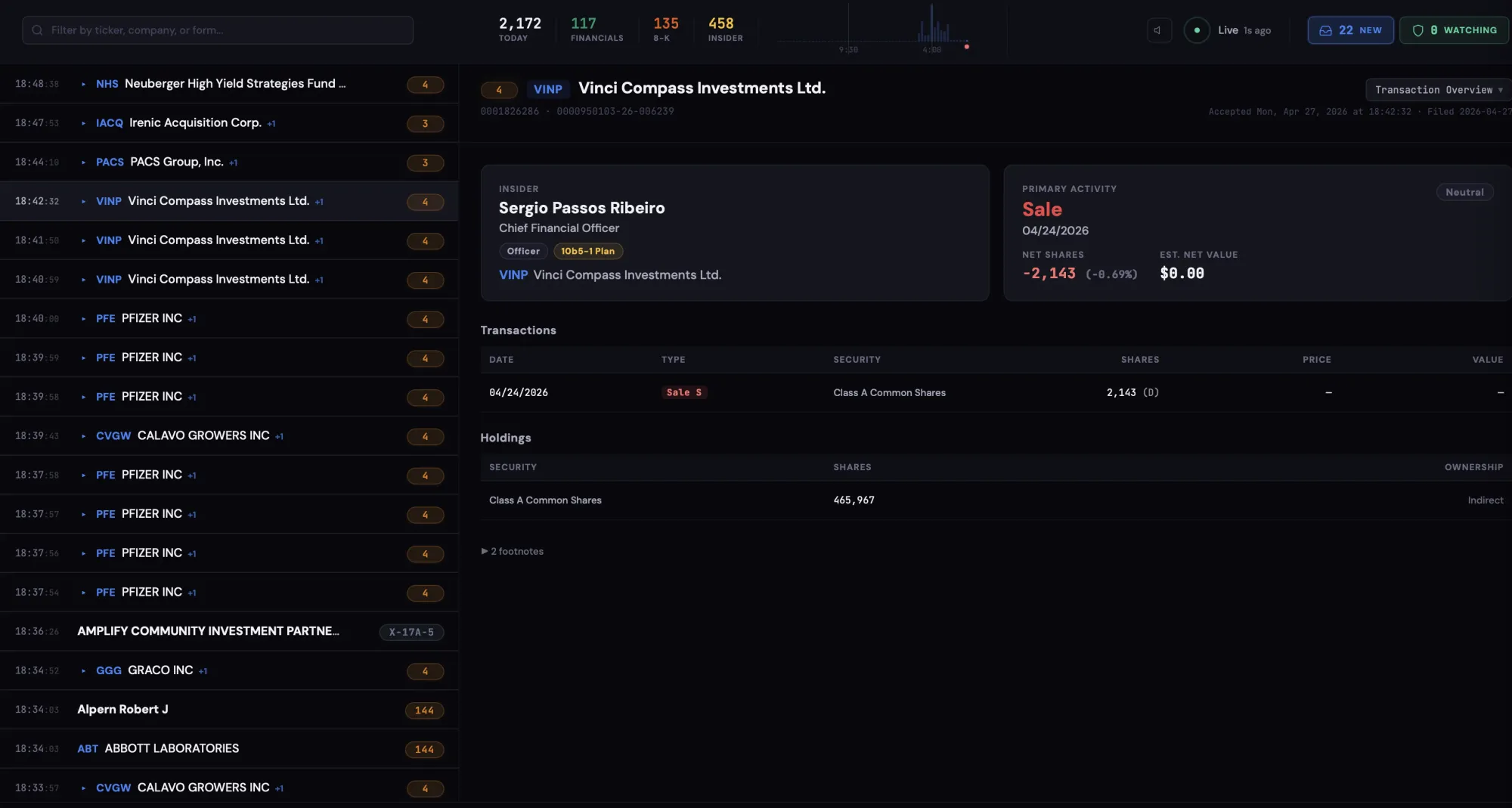1512x808 pixels.
Task: Open the AMPLIFY COMMUNITY INVESTMENT PARTNE… filing
Action: point(229,631)
